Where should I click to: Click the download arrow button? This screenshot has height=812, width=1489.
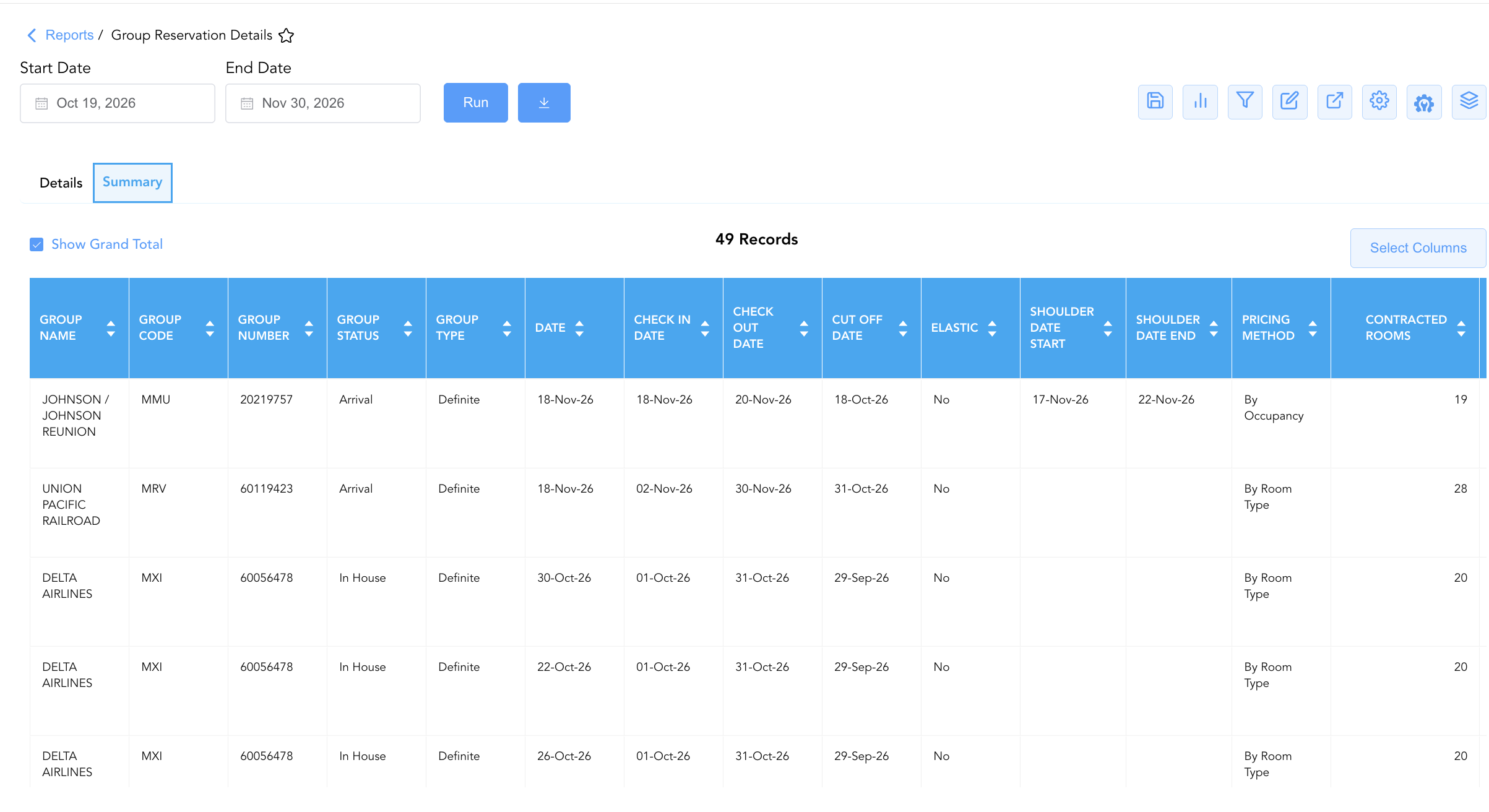point(544,103)
